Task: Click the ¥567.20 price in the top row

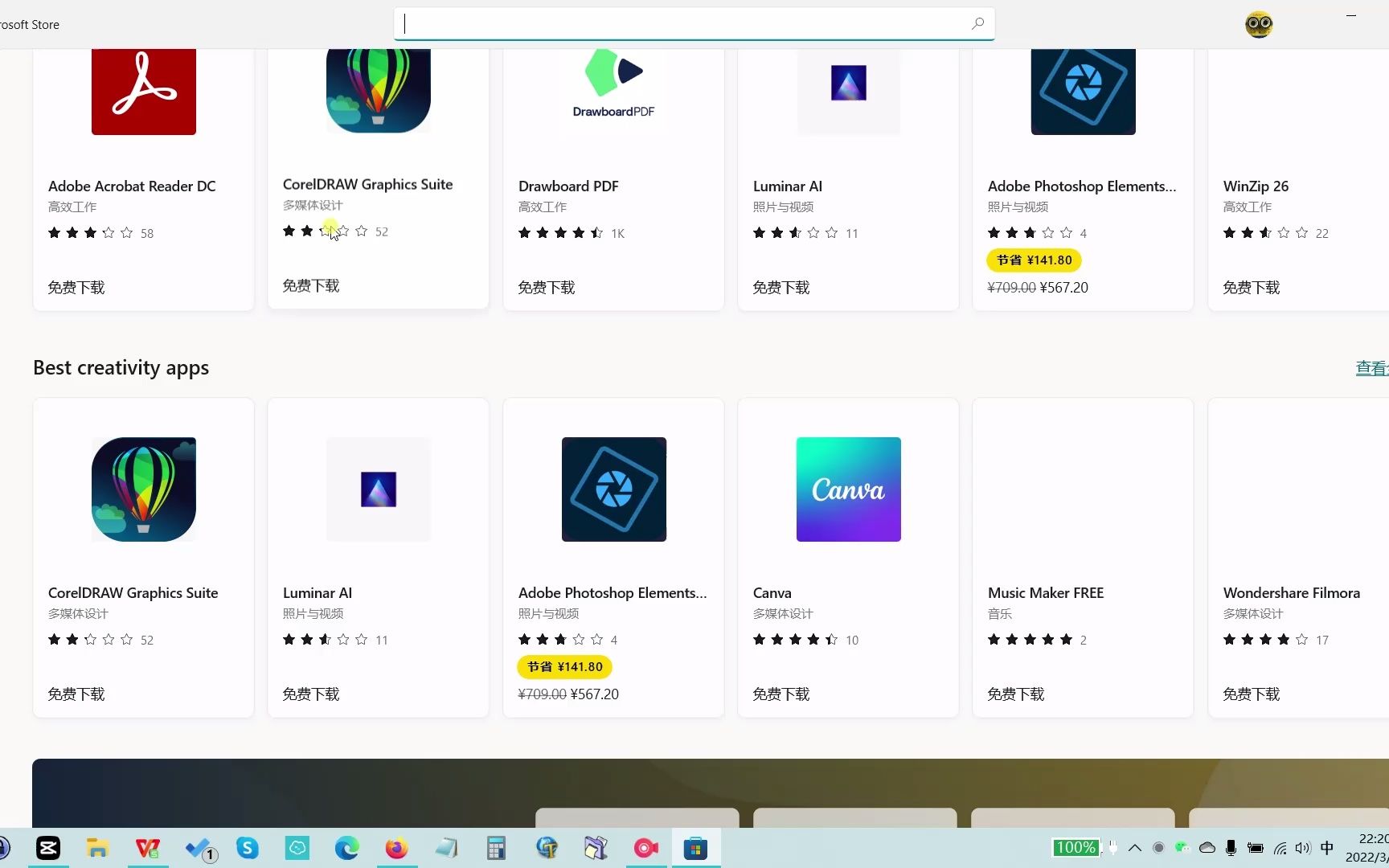Action: [1063, 288]
